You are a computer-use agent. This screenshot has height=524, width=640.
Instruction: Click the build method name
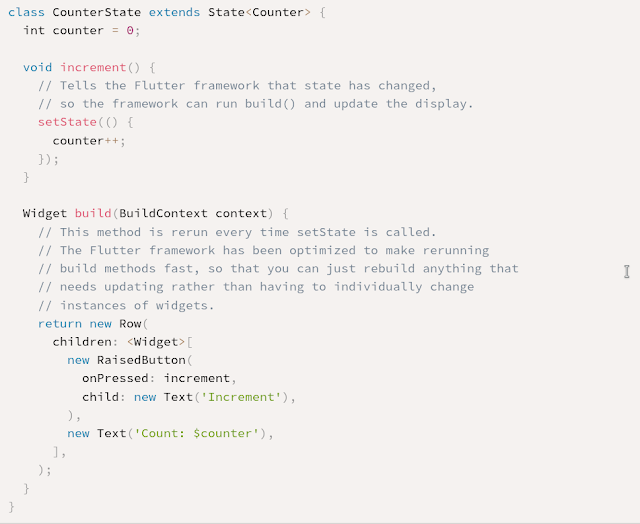(x=93, y=213)
